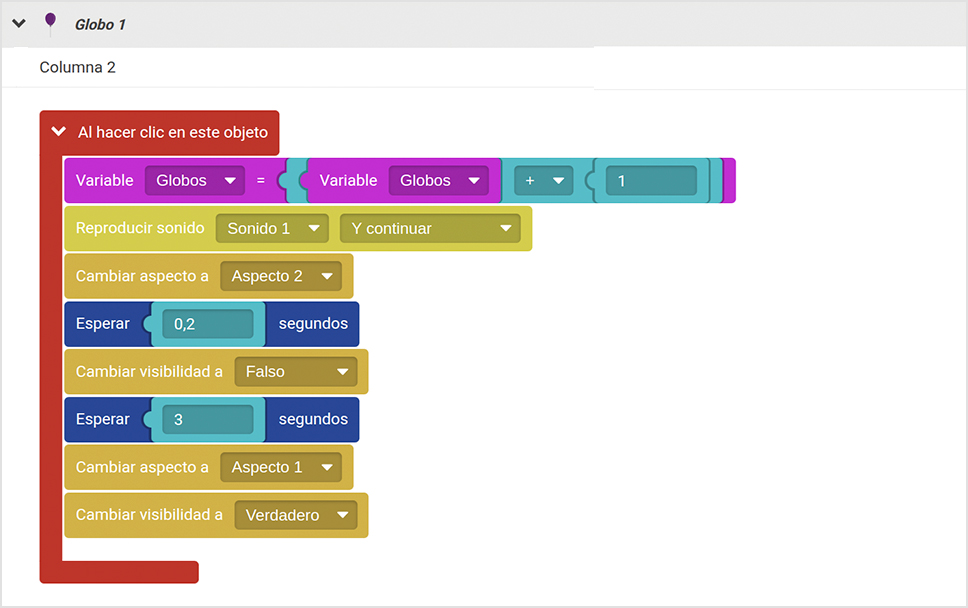Screen dimensions: 968x608
Task: Collapse the Globo 1 section chevron
Action: click(x=19, y=24)
